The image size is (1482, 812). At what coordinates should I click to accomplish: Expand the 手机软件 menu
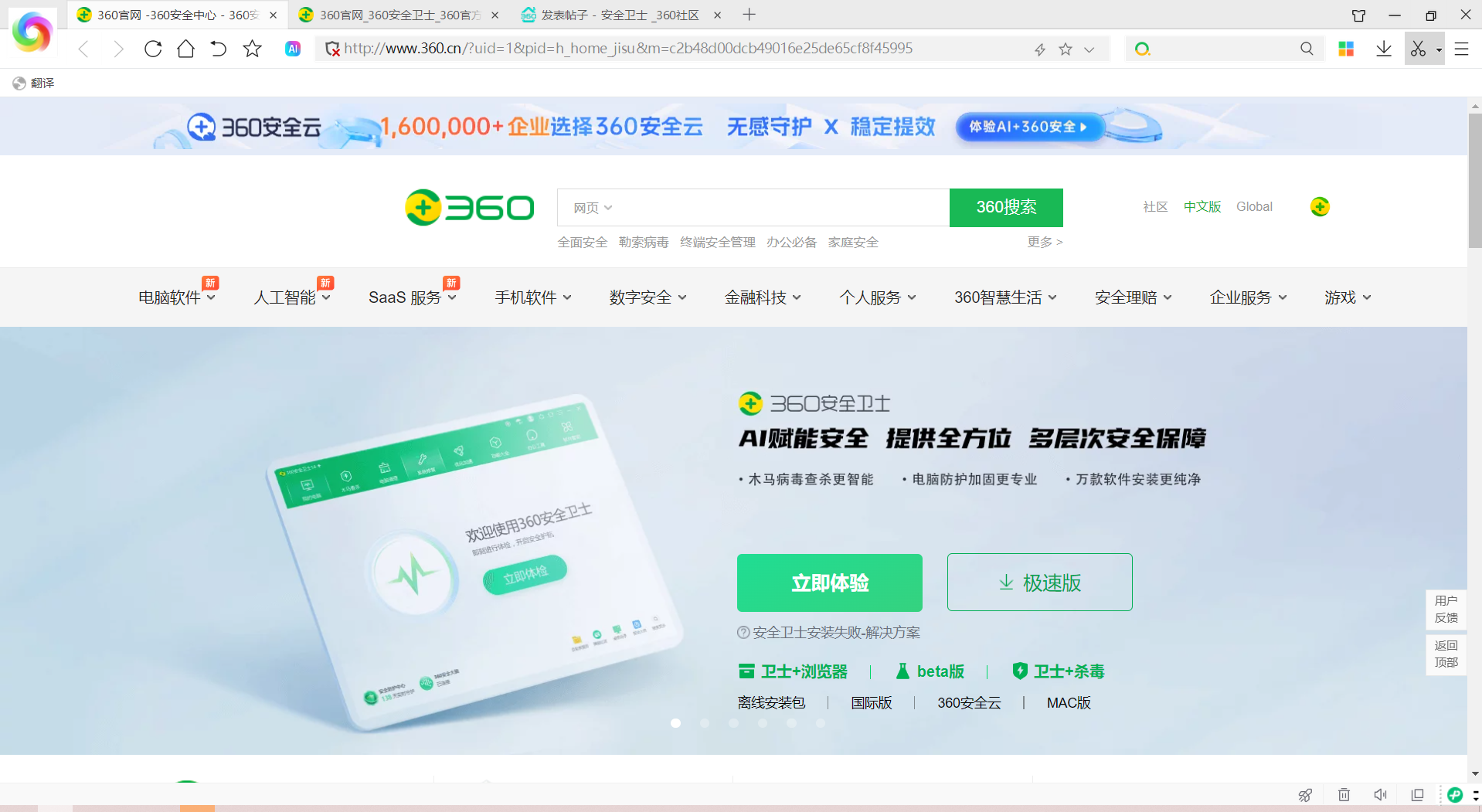pos(533,297)
